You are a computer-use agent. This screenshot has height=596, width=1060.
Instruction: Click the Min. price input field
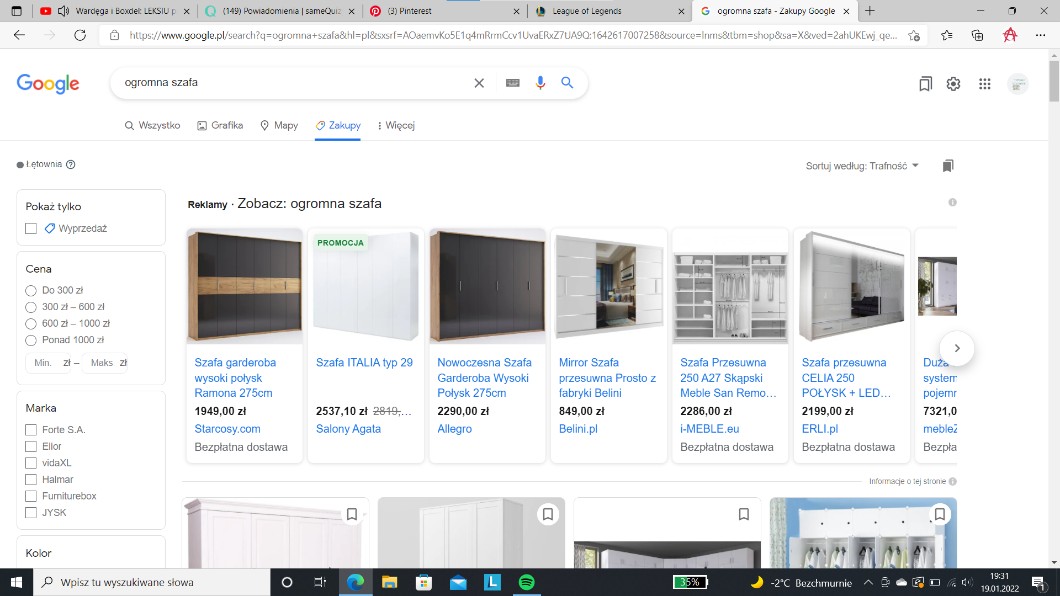coord(44,363)
